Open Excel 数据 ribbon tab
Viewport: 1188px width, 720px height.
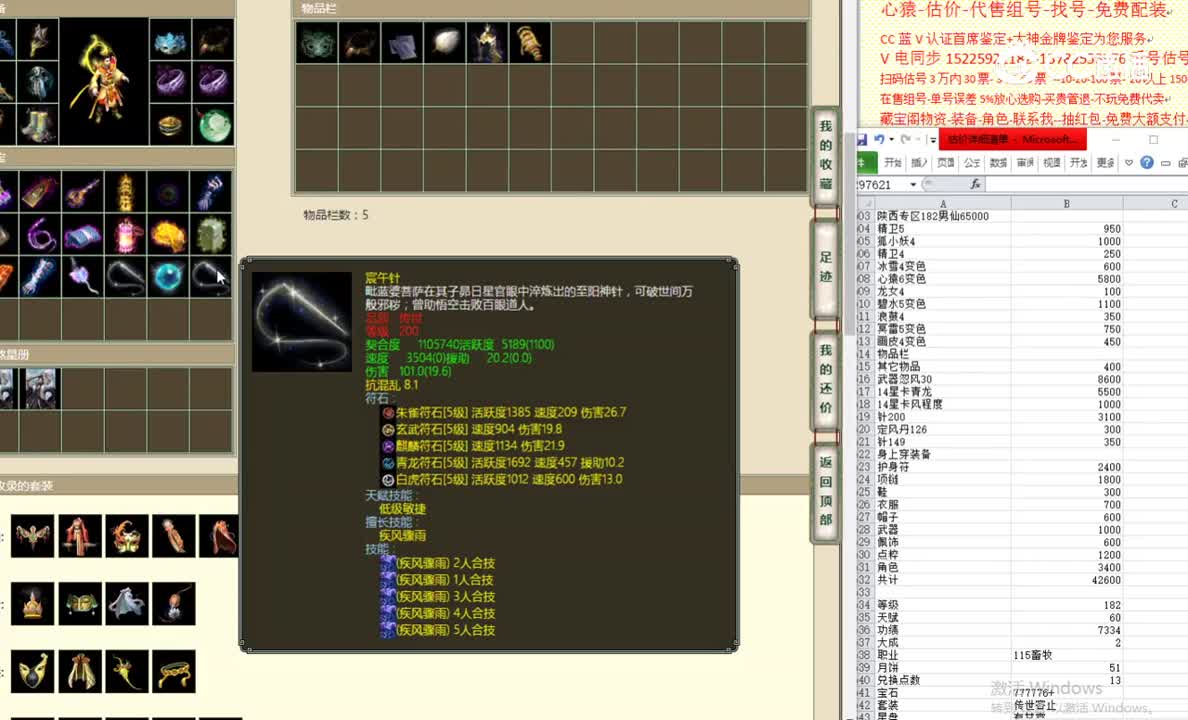pos(999,163)
